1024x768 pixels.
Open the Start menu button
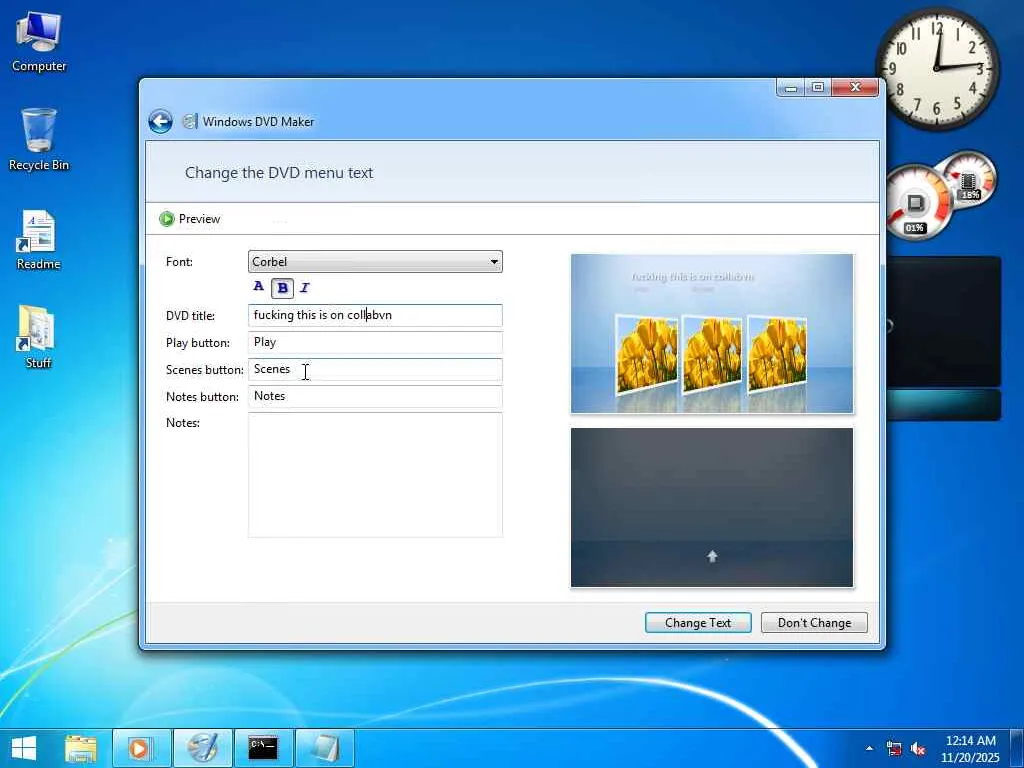pos(24,748)
